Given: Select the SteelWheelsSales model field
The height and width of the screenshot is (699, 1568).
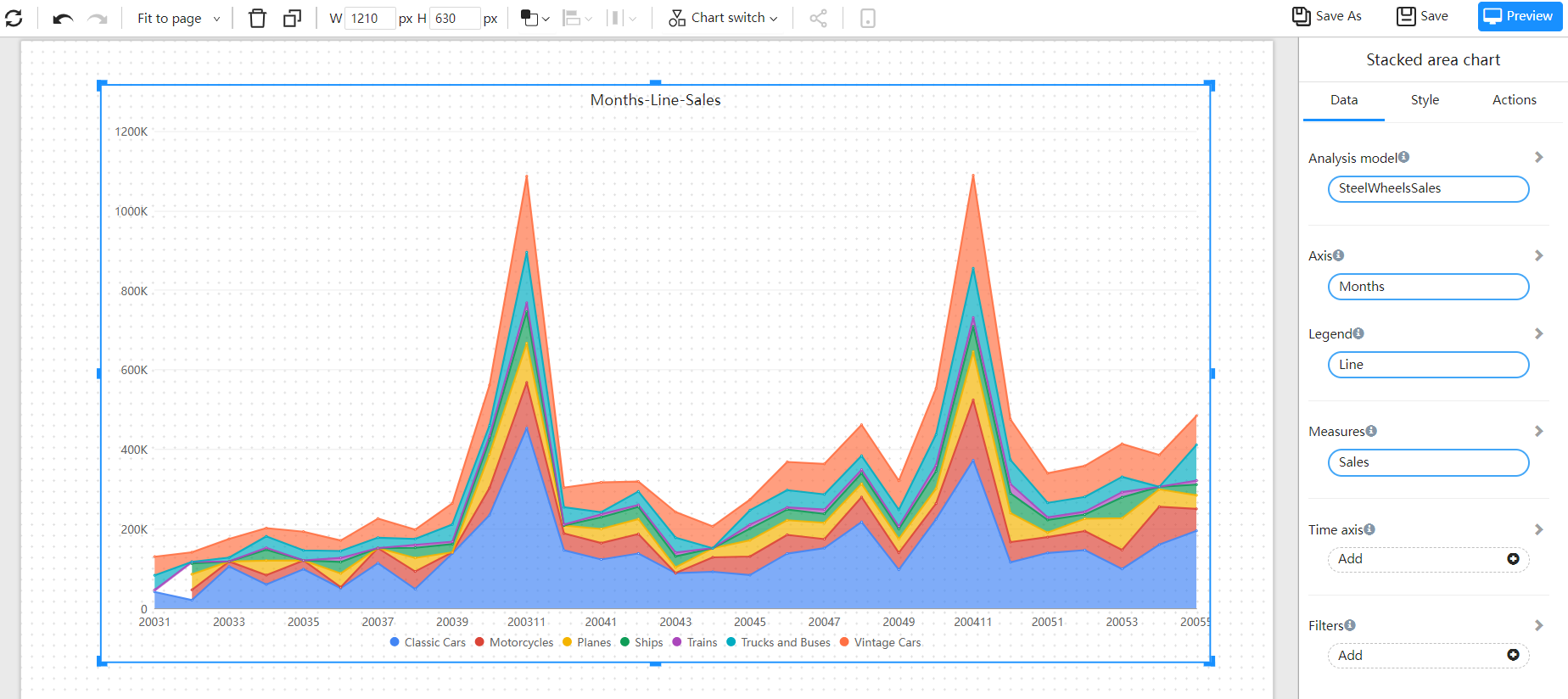Looking at the screenshot, I should click(x=1428, y=189).
